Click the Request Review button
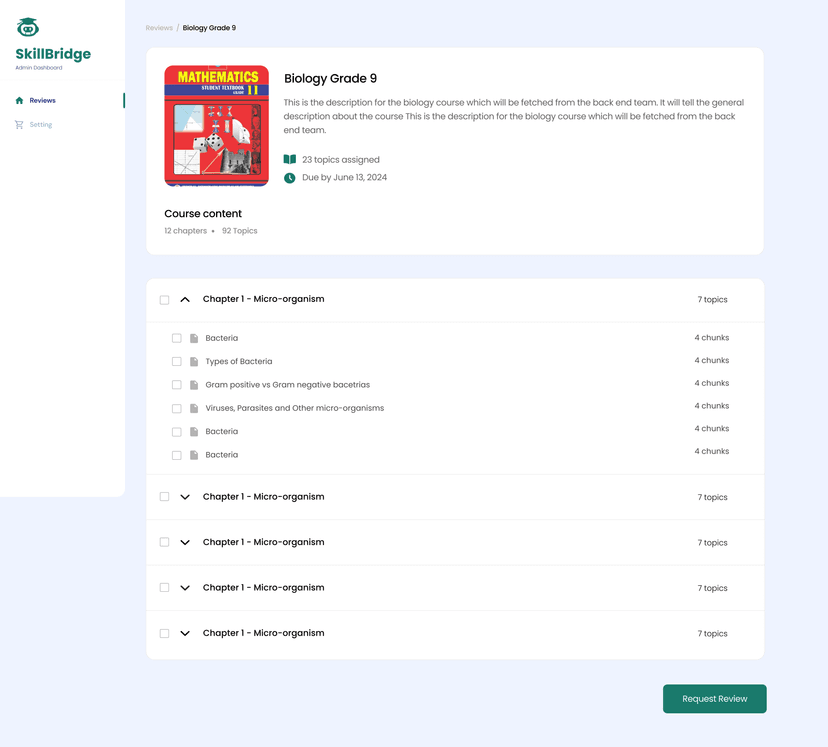The image size is (828, 747). point(714,698)
